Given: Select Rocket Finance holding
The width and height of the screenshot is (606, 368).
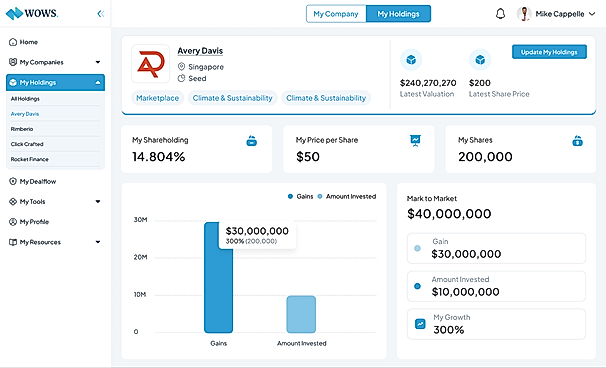Looking at the screenshot, I should [30, 159].
